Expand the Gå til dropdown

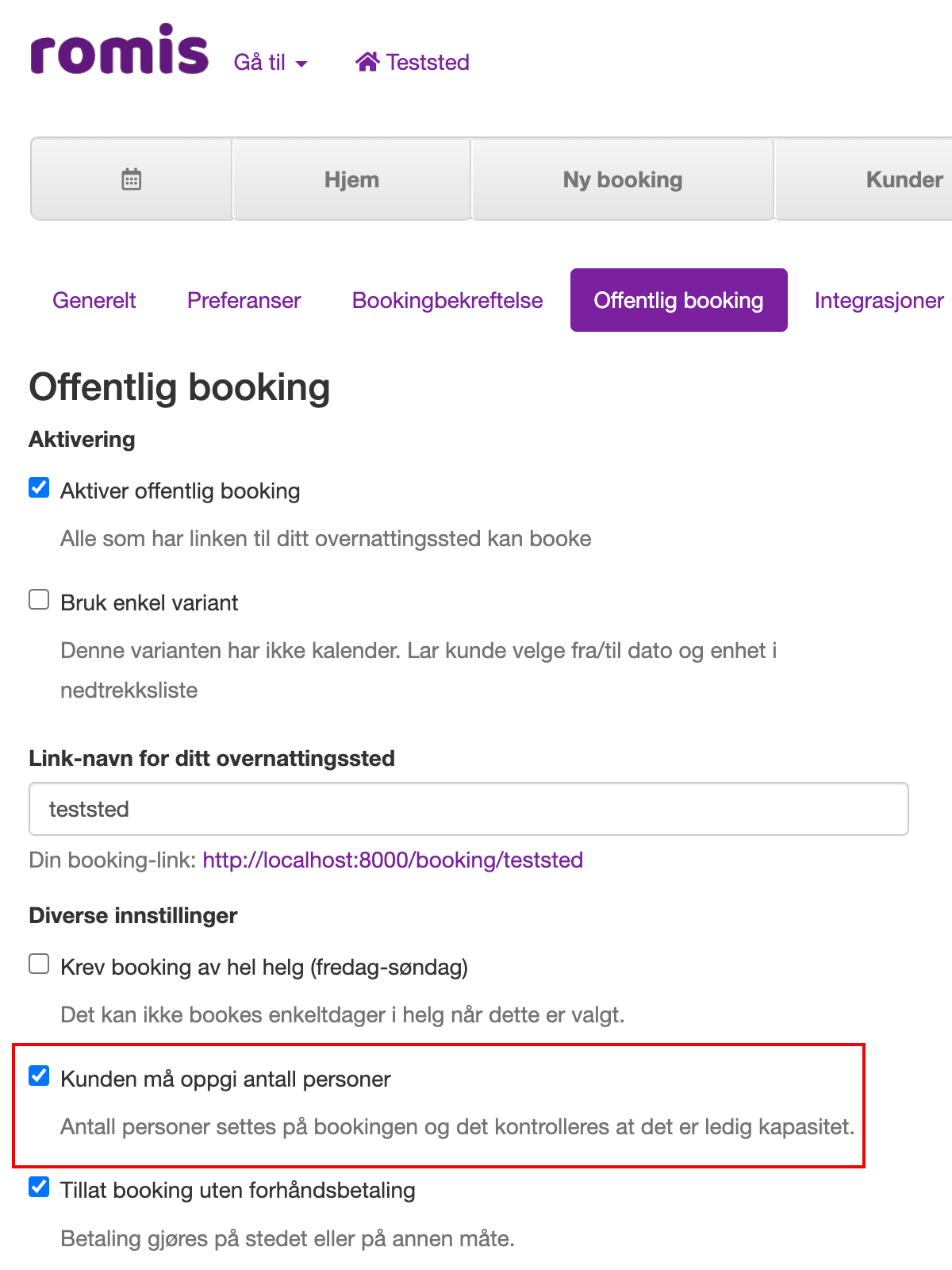coord(271,62)
